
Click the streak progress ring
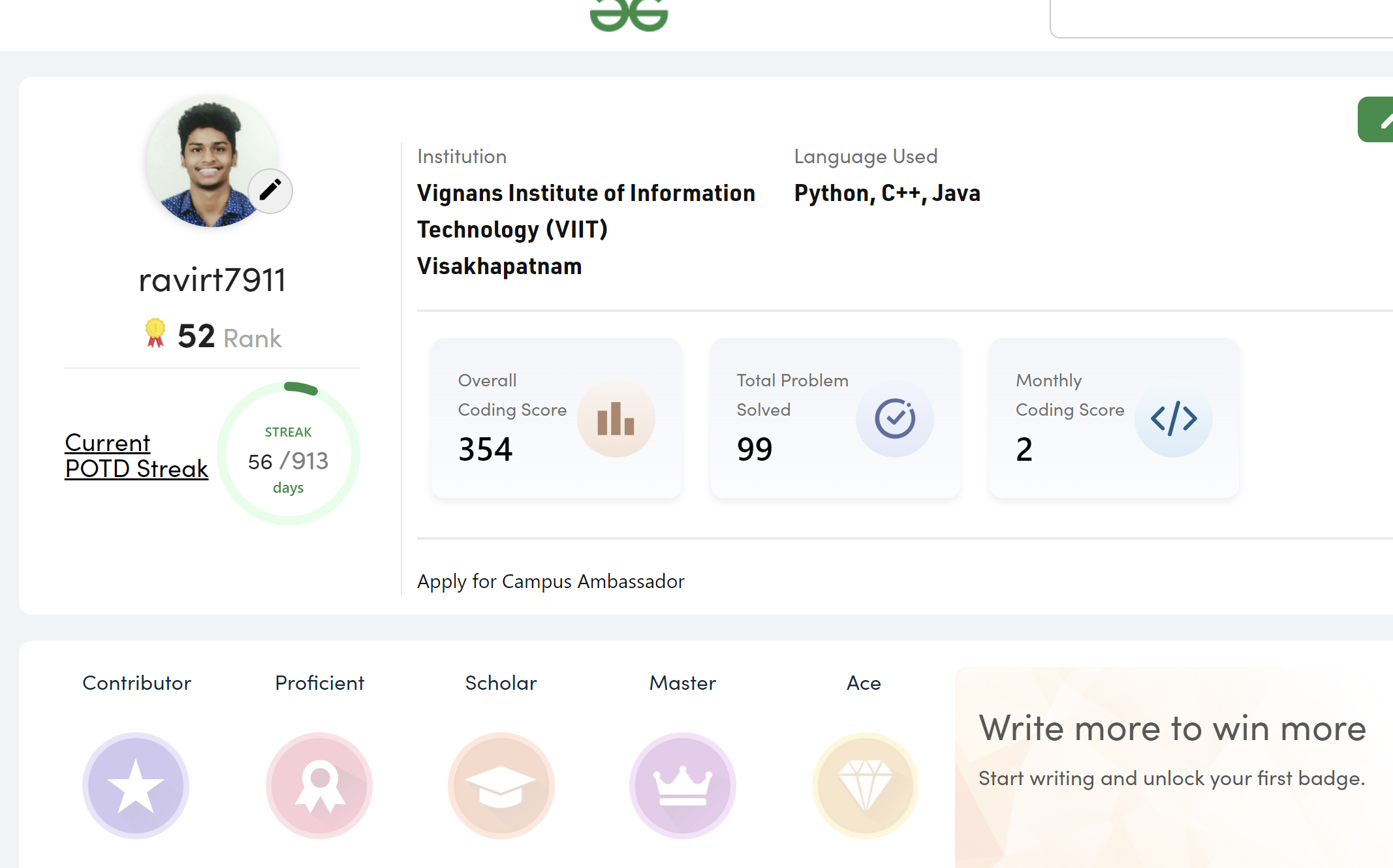289,454
